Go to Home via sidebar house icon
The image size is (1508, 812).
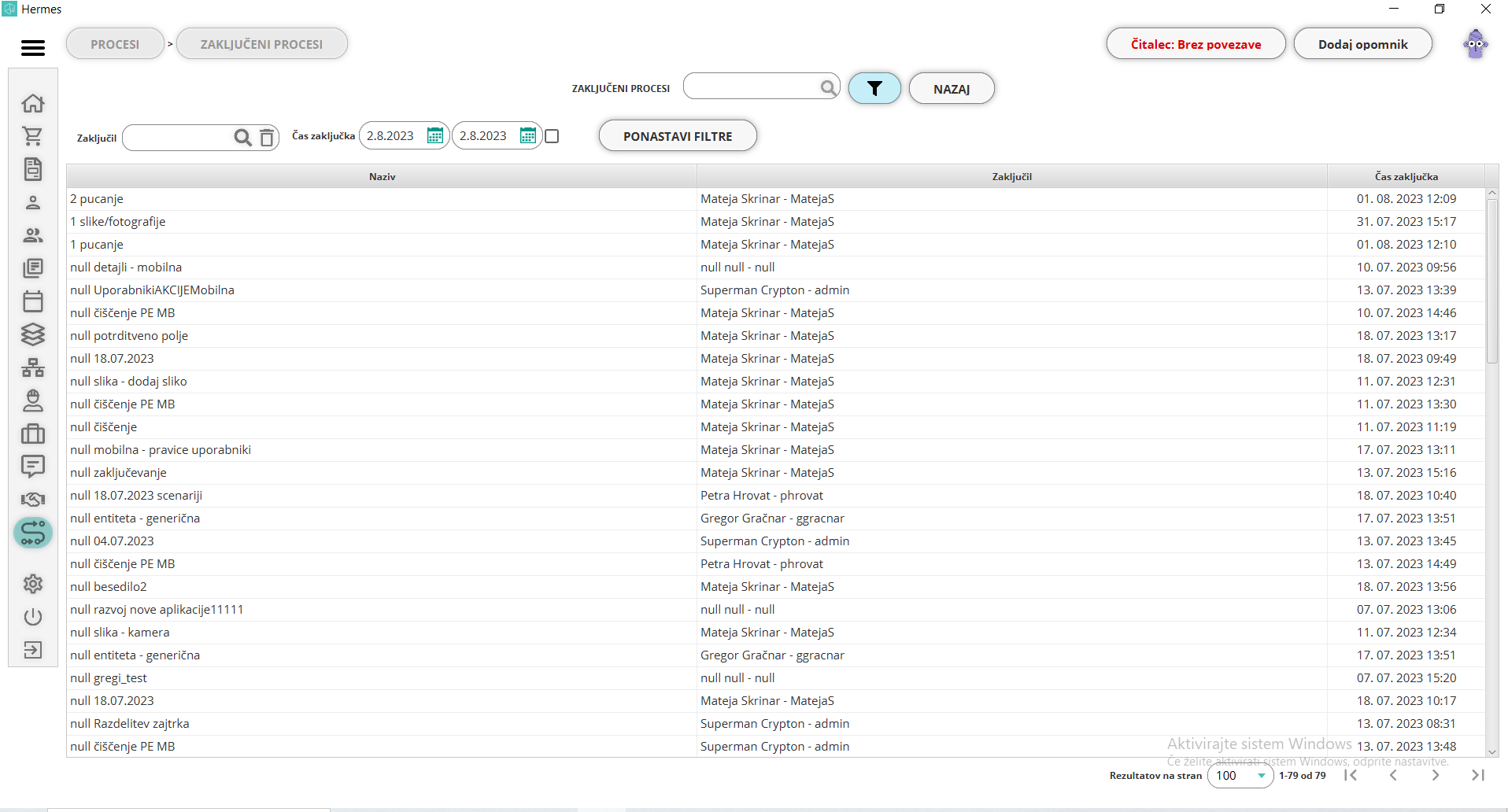pos(33,103)
